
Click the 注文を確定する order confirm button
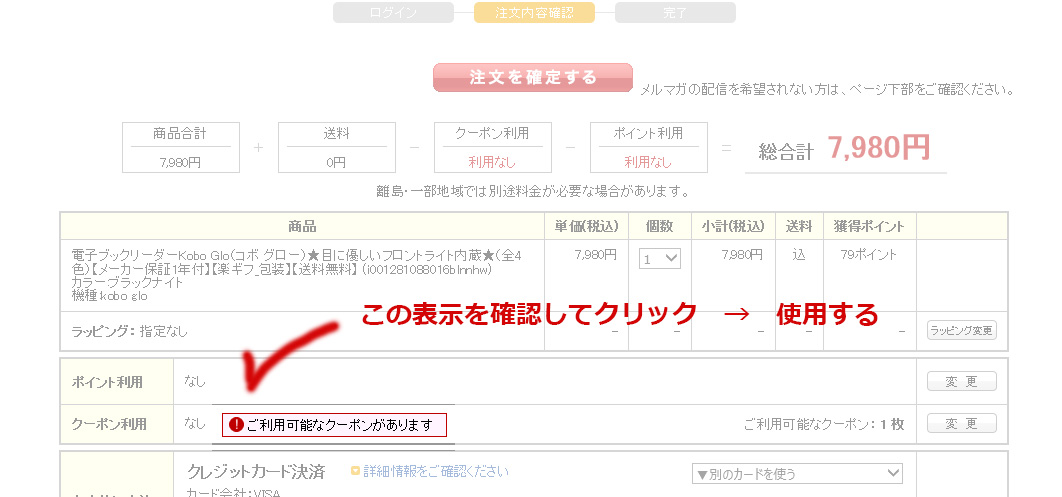tap(532, 78)
